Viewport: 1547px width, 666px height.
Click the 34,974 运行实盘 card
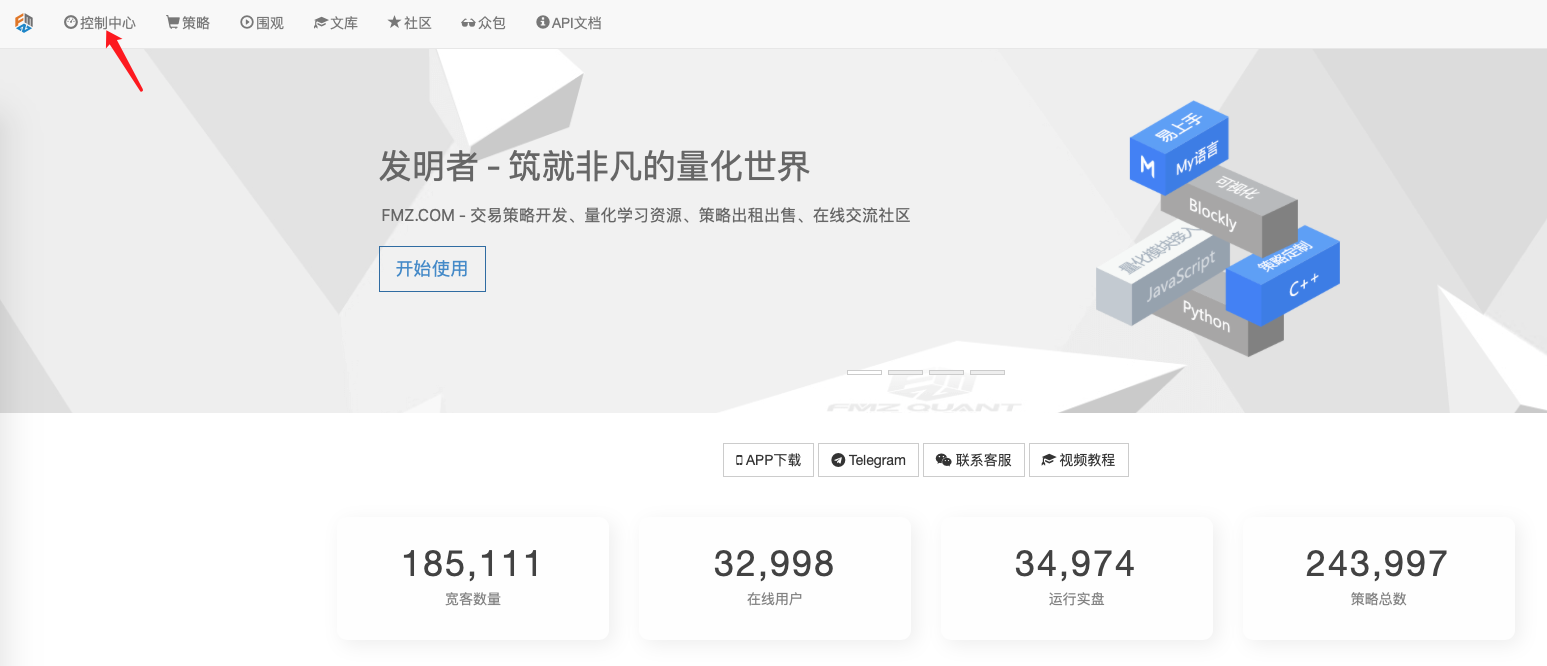(1077, 578)
